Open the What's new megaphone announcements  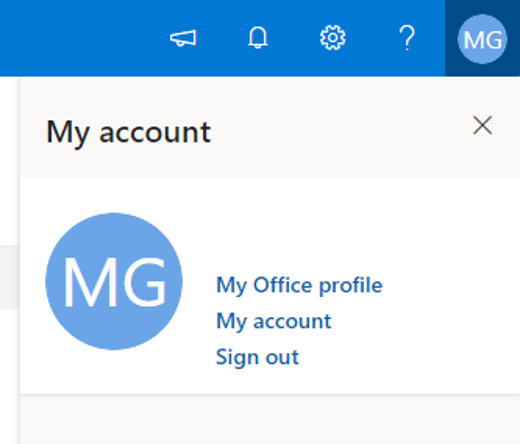pyautogui.click(x=183, y=38)
